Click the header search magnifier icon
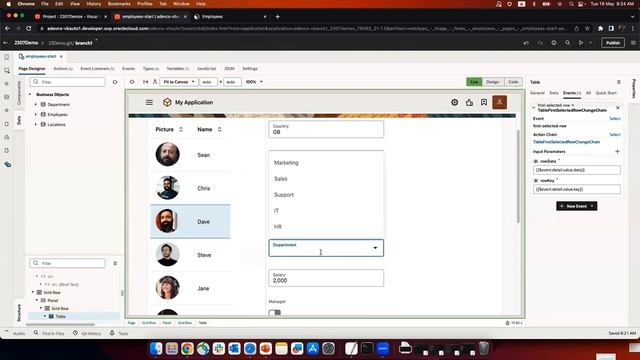 (567, 43)
